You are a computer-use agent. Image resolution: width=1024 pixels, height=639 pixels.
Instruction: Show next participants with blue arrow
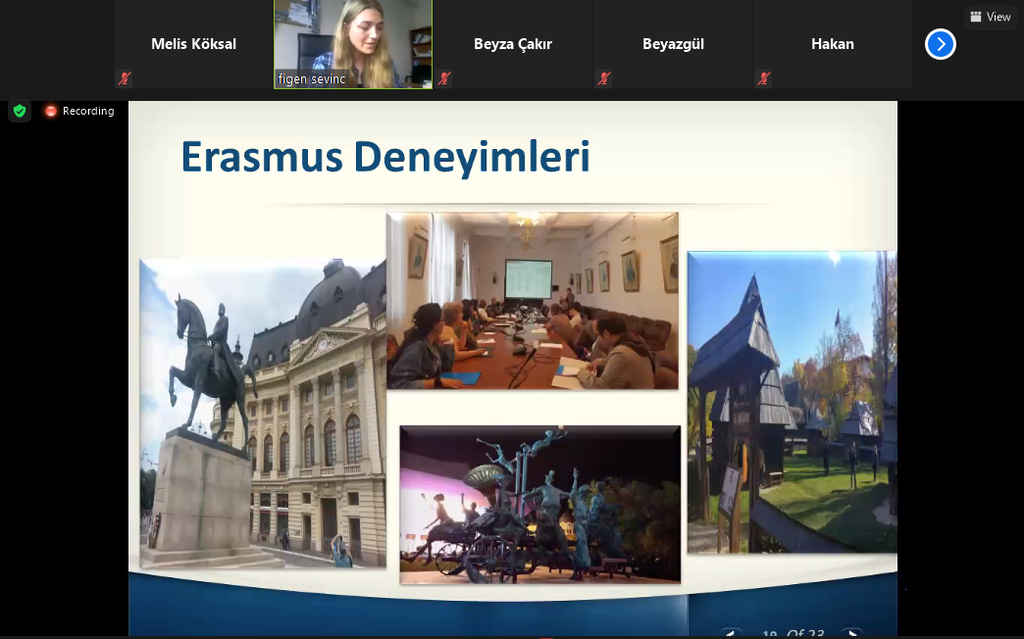(940, 44)
